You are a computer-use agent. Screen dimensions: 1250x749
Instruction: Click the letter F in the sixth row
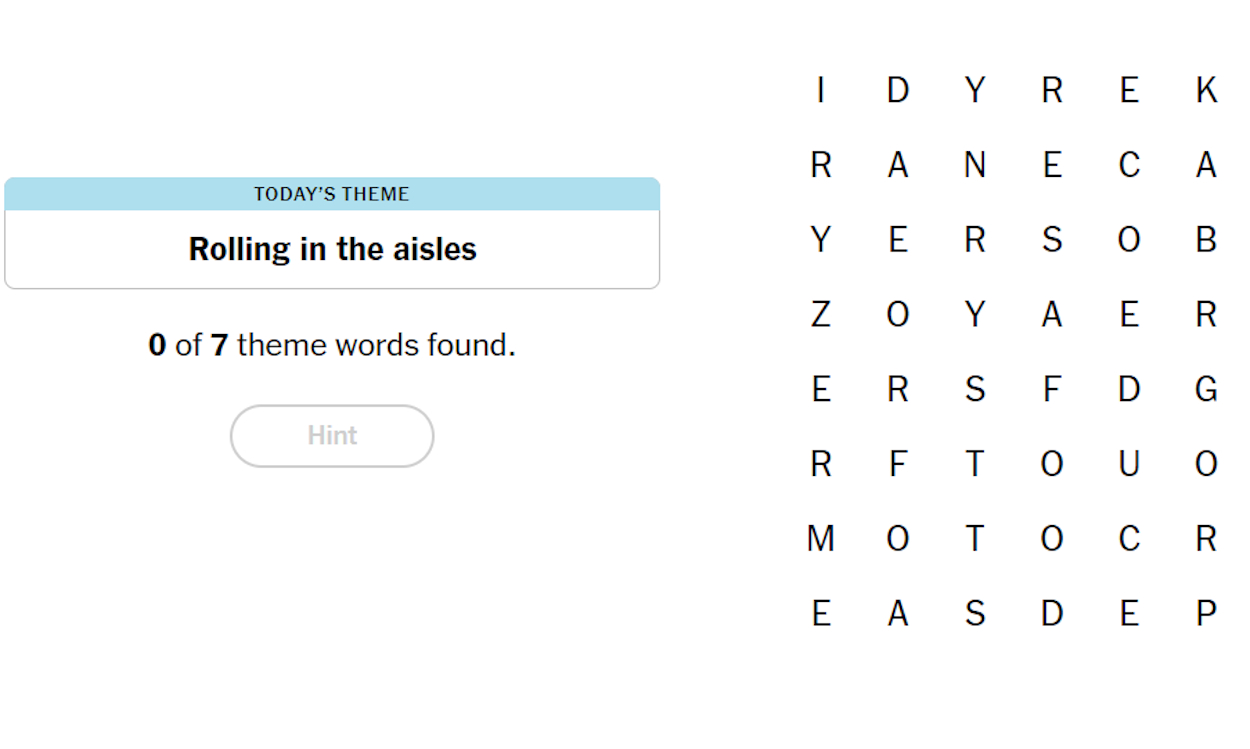click(898, 464)
